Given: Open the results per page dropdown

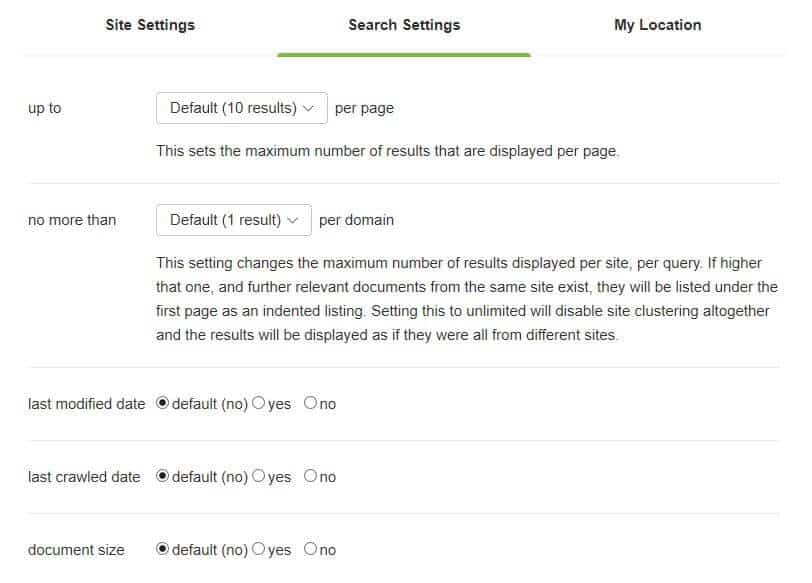Looking at the screenshot, I should coord(242,108).
